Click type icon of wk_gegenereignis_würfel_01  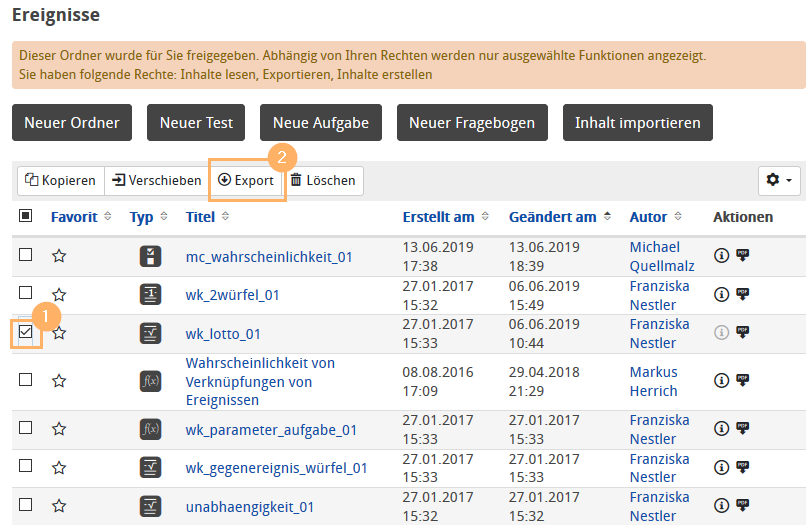pos(150,467)
